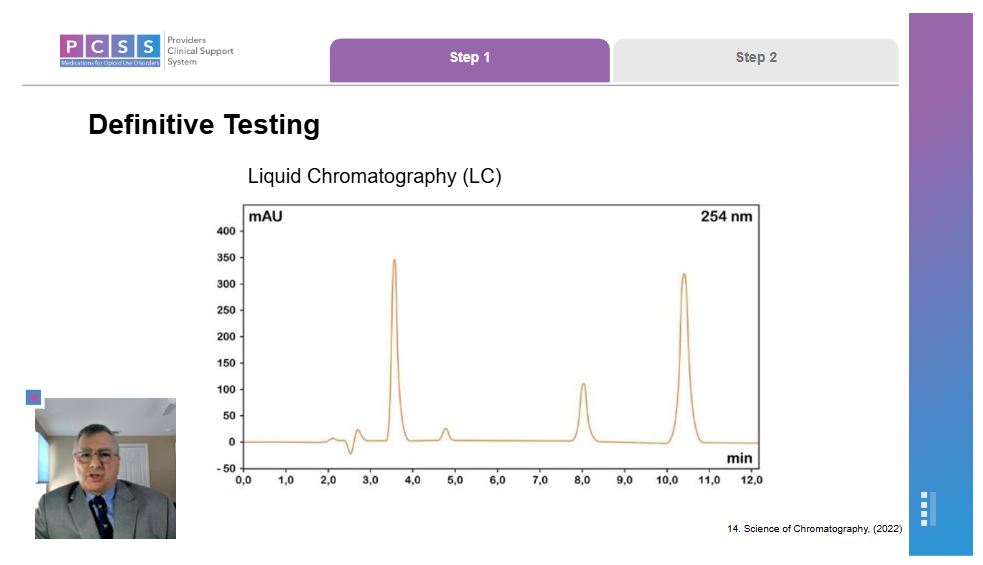Switch to the Step 2 tab
The image size is (983, 565).
756,58
